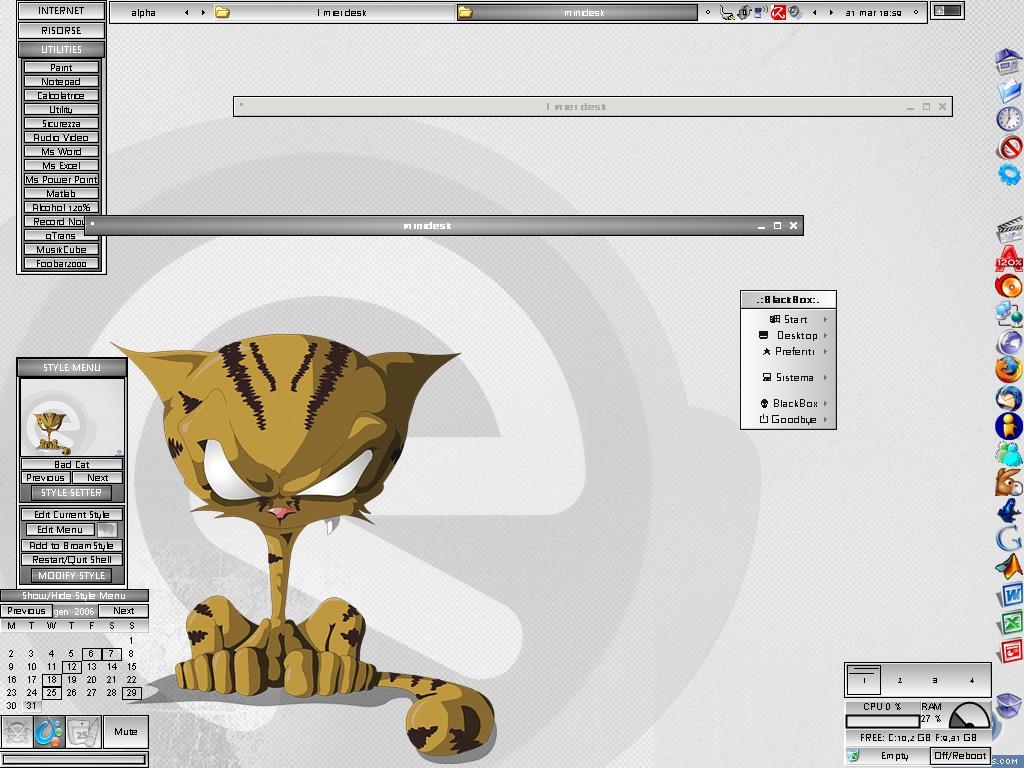Open the clock icon in the dock

point(1009,119)
